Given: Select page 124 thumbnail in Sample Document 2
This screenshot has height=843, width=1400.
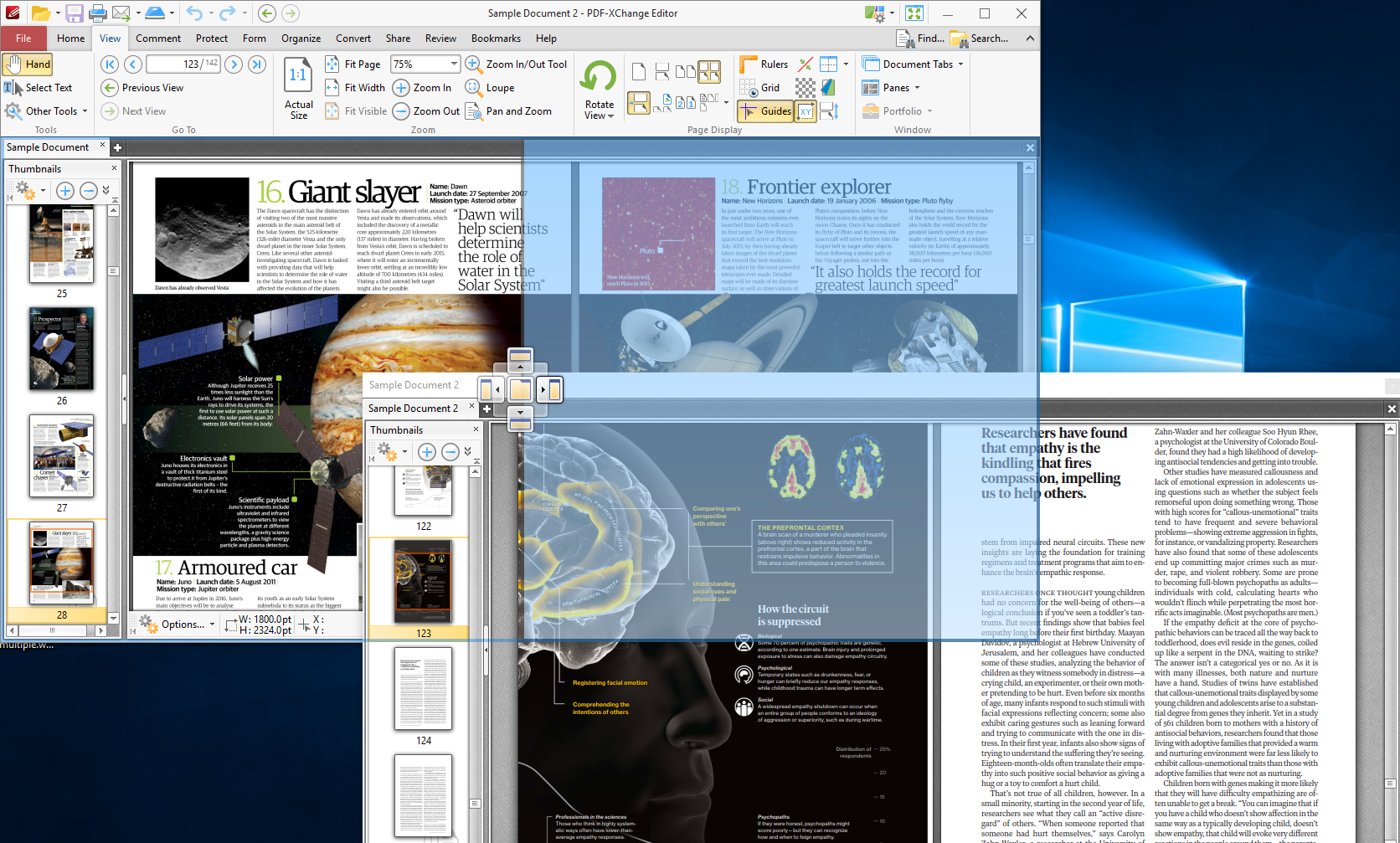Looking at the screenshot, I should (x=424, y=688).
